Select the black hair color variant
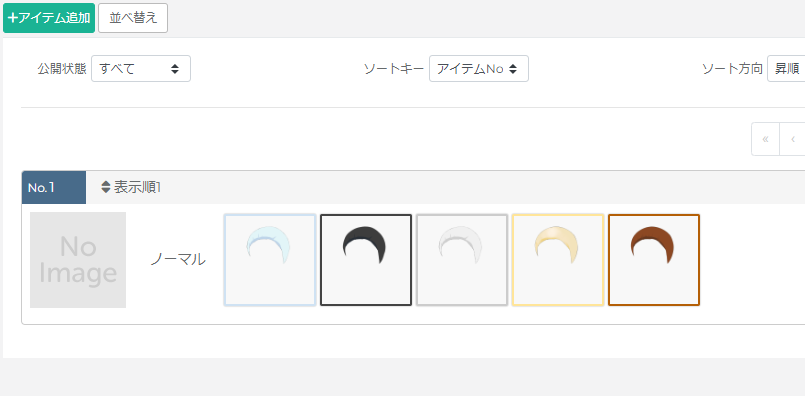 coord(366,260)
